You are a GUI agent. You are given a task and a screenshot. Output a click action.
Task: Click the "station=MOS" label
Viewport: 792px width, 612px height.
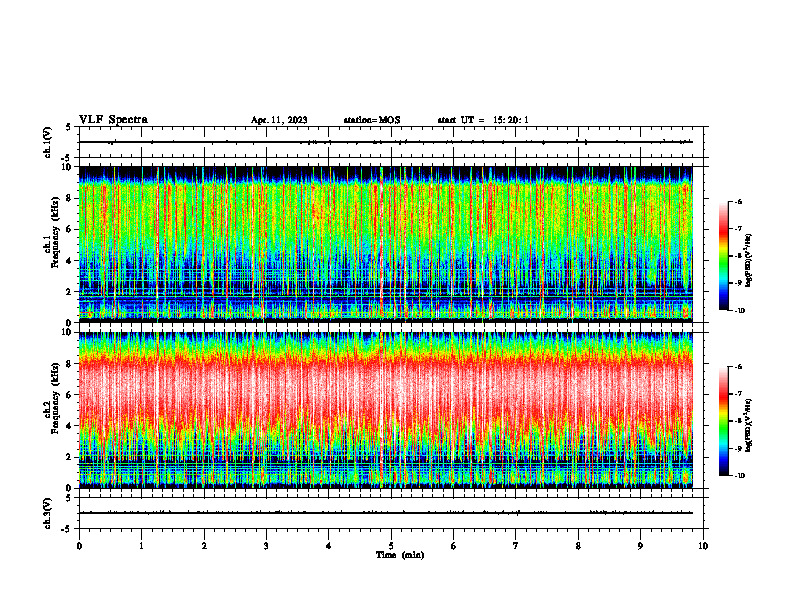[372, 120]
